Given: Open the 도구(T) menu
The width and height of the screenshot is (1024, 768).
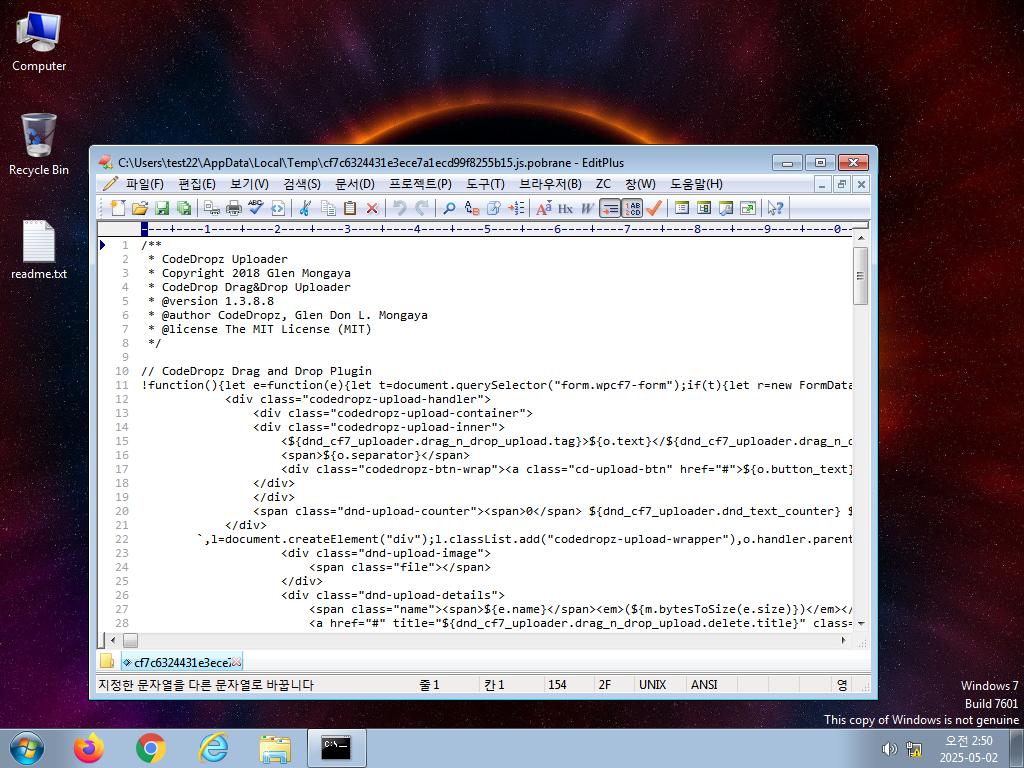Looking at the screenshot, I should click(x=485, y=184).
